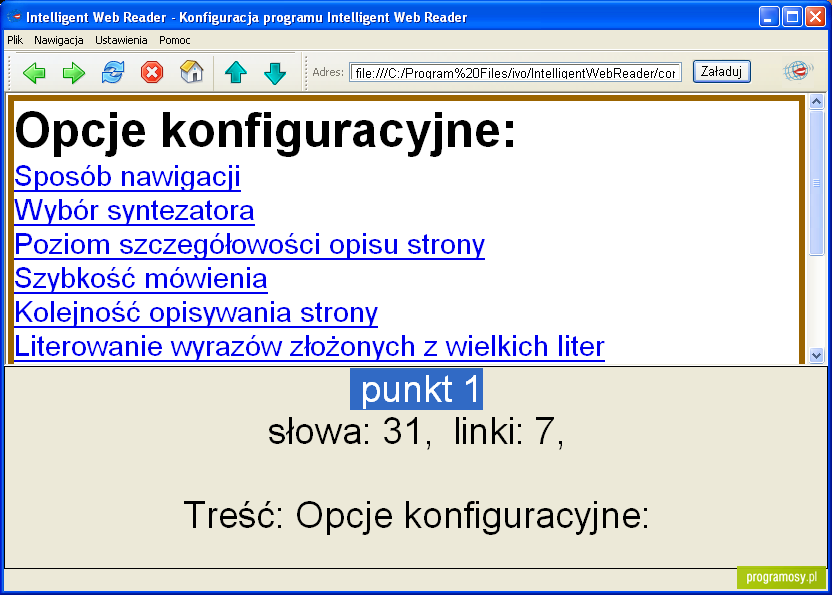The height and width of the screenshot is (595, 832).
Task: Go back with the green left arrow
Action: pos(34,73)
